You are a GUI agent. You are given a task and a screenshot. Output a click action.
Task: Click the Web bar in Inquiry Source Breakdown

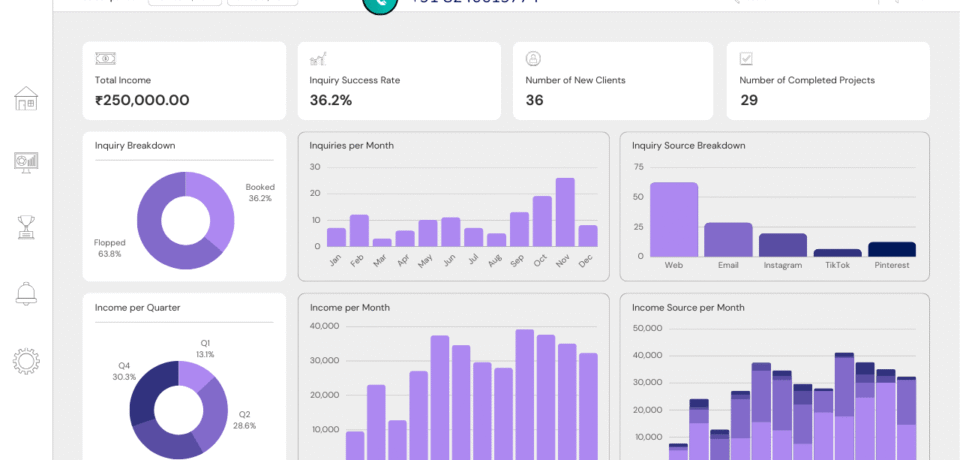coord(674,220)
